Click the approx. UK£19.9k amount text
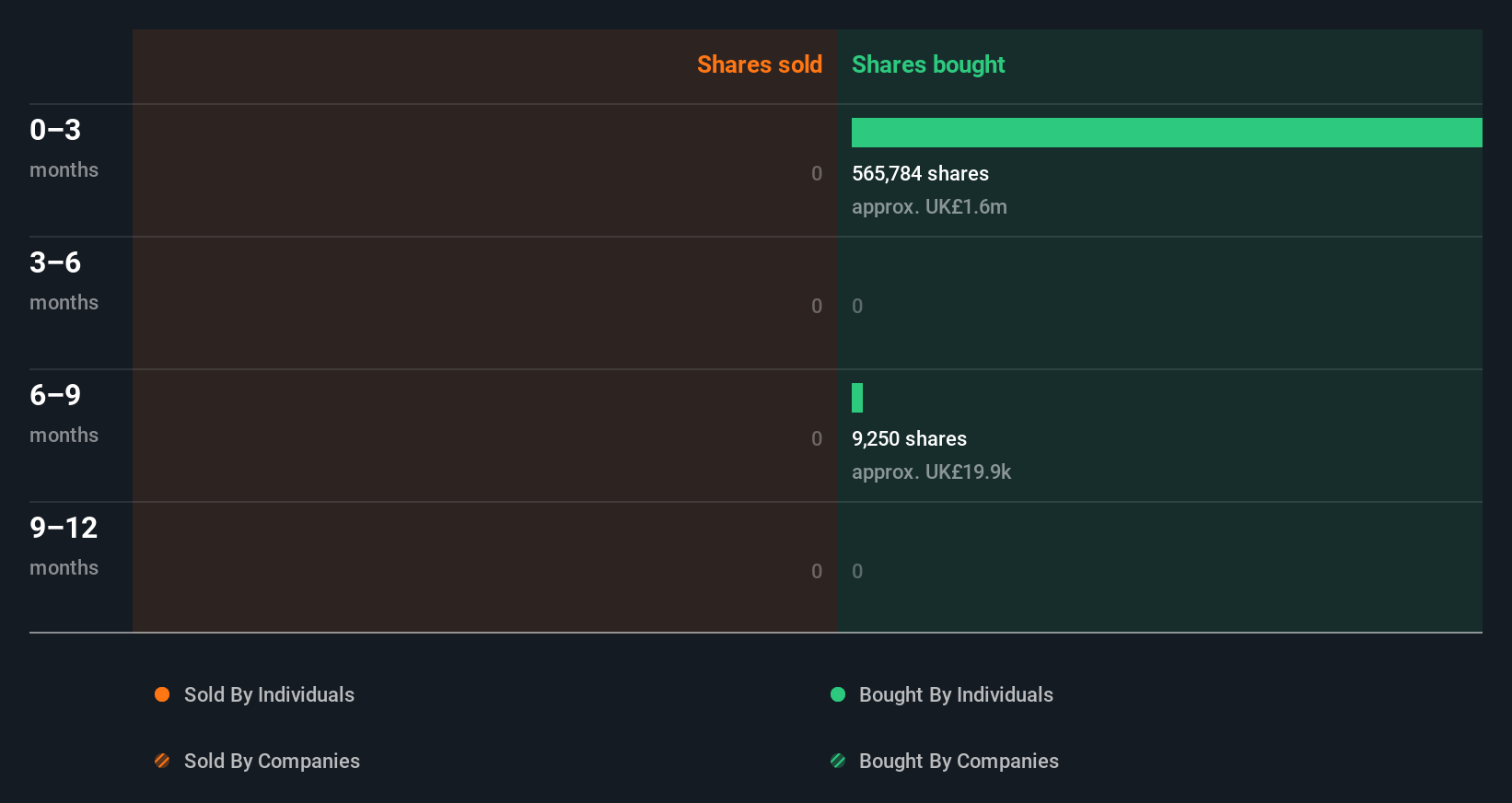Image resolution: width=1512 pixels, height=803 pixels. coord(931,471)
